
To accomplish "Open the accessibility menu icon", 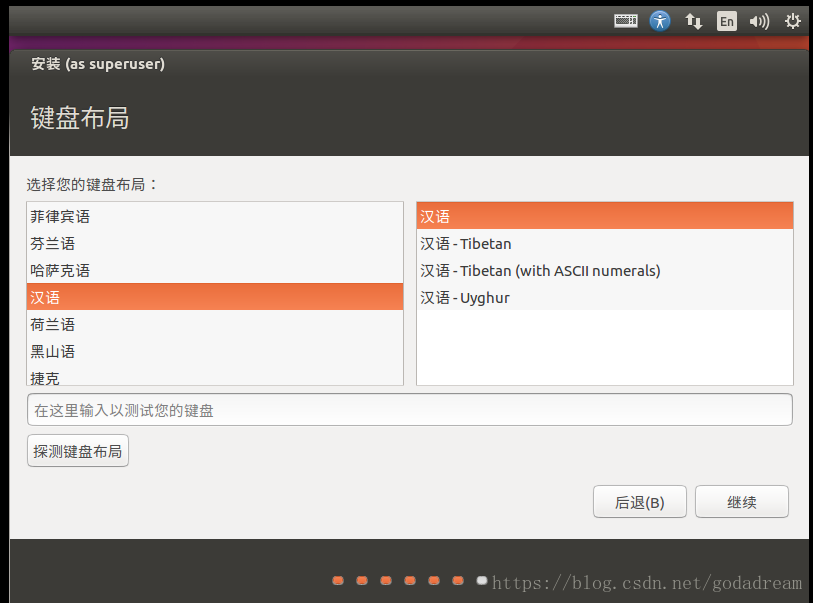I will coord(660,21).
